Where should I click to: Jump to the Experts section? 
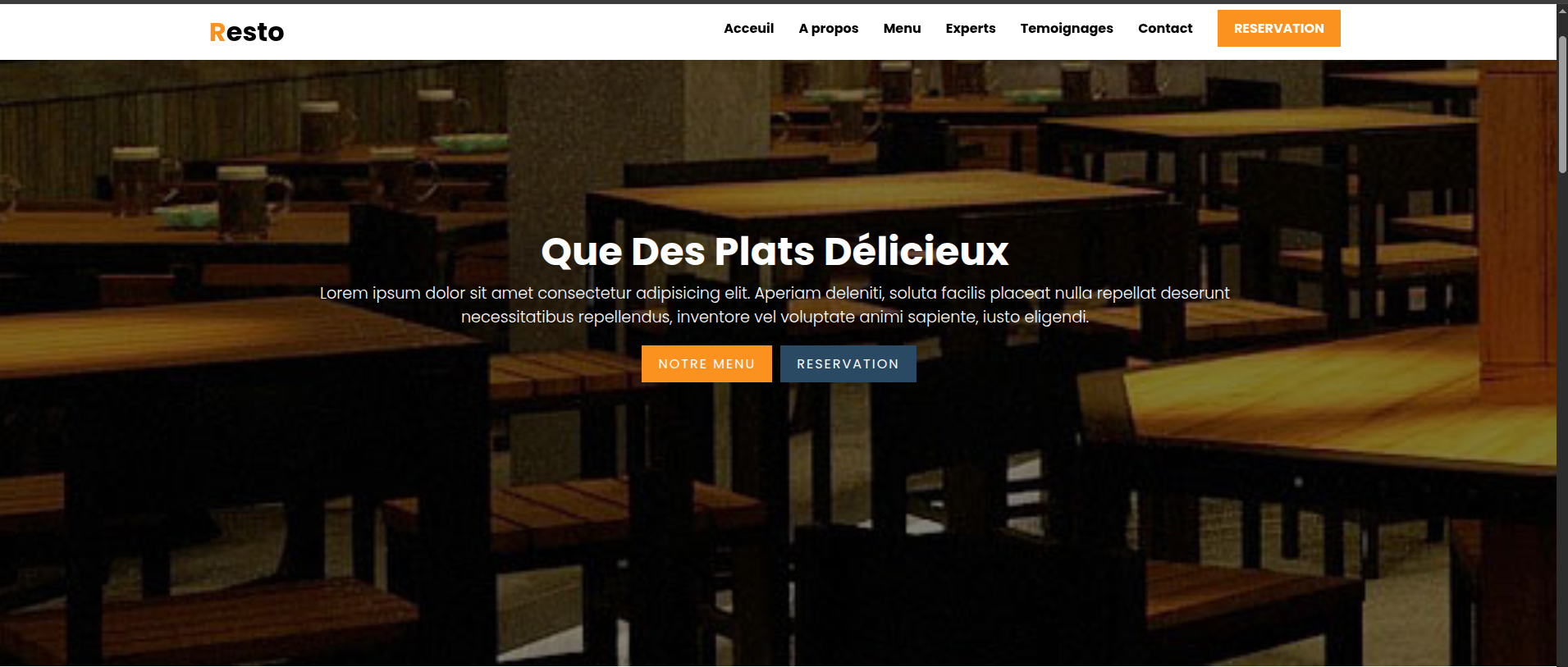point(971,29)
